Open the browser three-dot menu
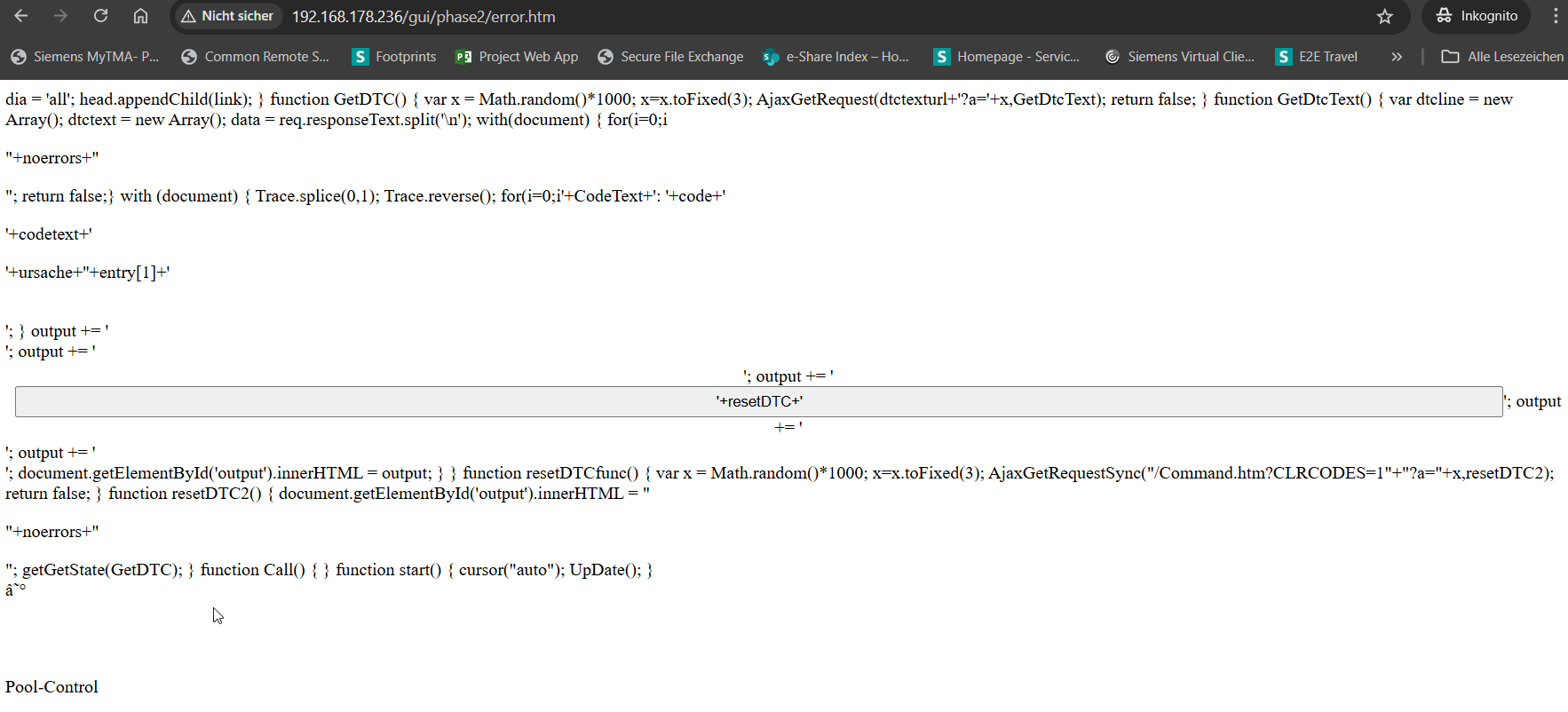 point(1555,16)
